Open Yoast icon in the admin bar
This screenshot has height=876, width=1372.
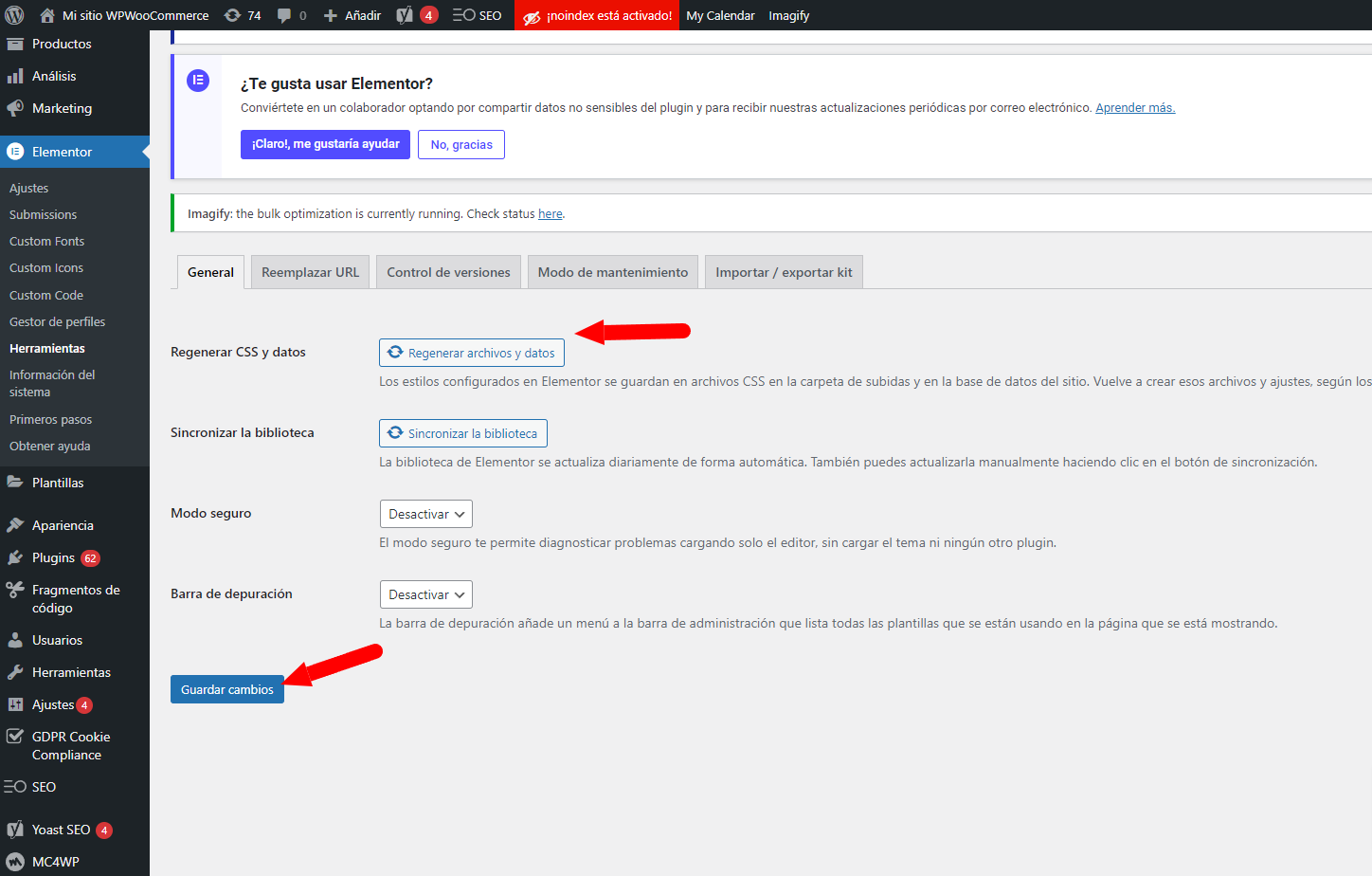[405, 15]
